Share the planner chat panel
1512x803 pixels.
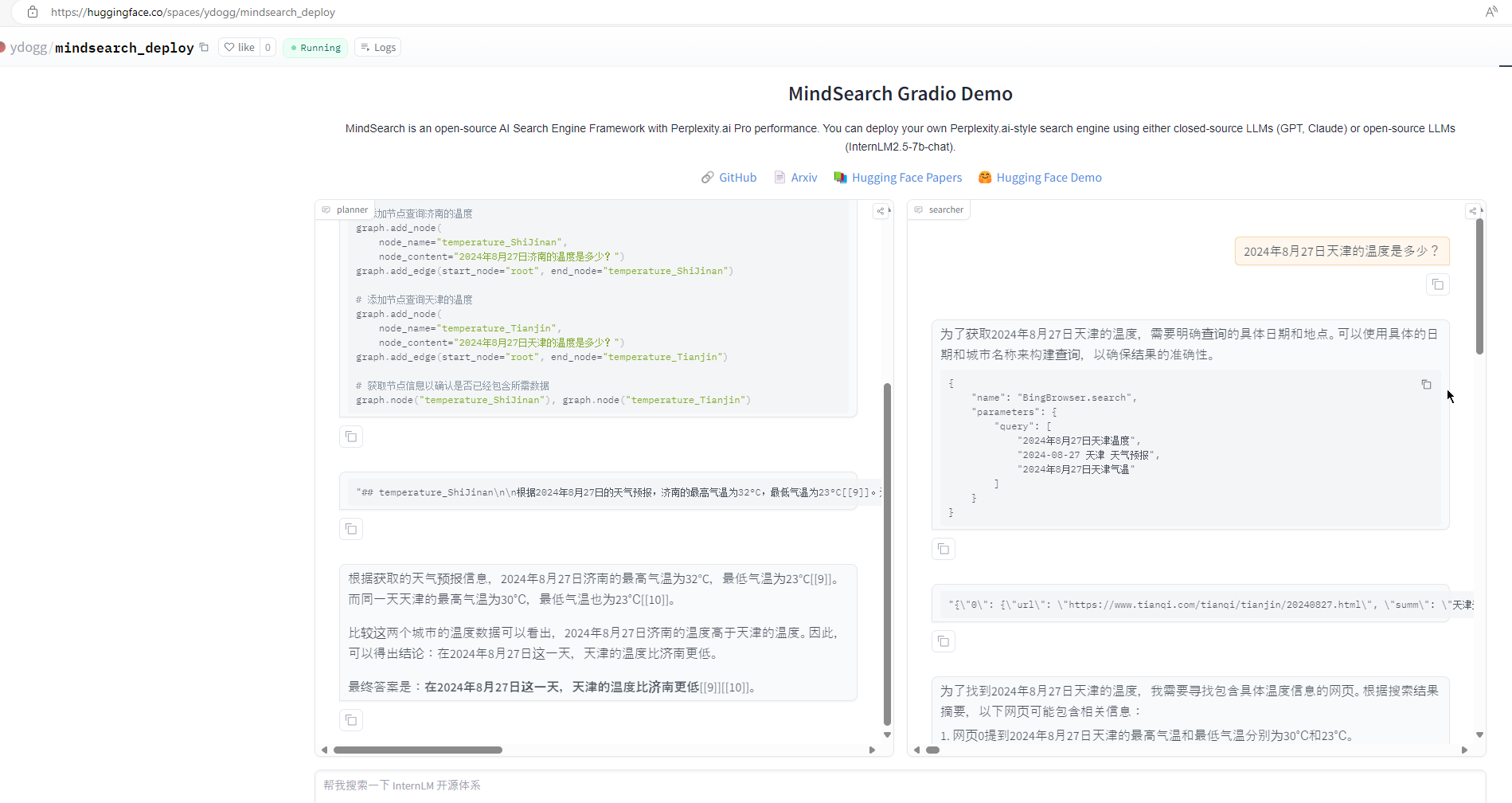(x=881, y=211)
